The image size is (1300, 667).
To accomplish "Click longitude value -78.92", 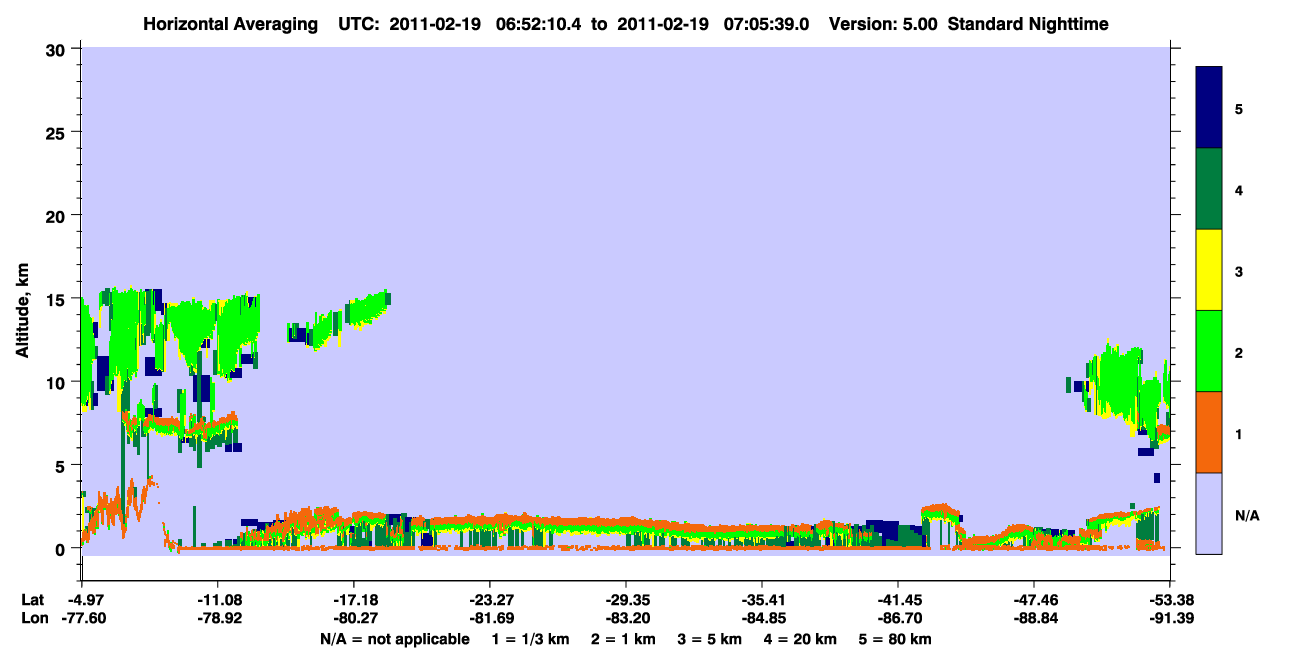I will pos(217,618).
